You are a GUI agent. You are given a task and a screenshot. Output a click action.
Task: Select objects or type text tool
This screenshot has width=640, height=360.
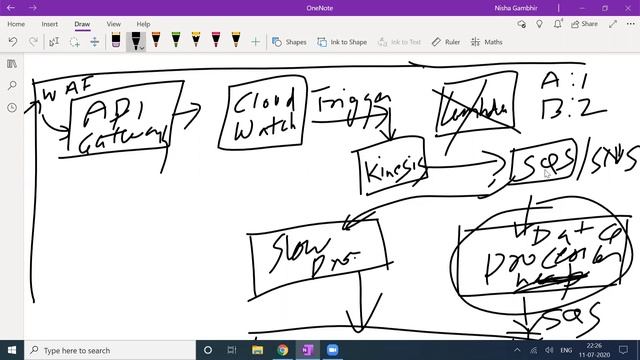[x=54, y=42]
